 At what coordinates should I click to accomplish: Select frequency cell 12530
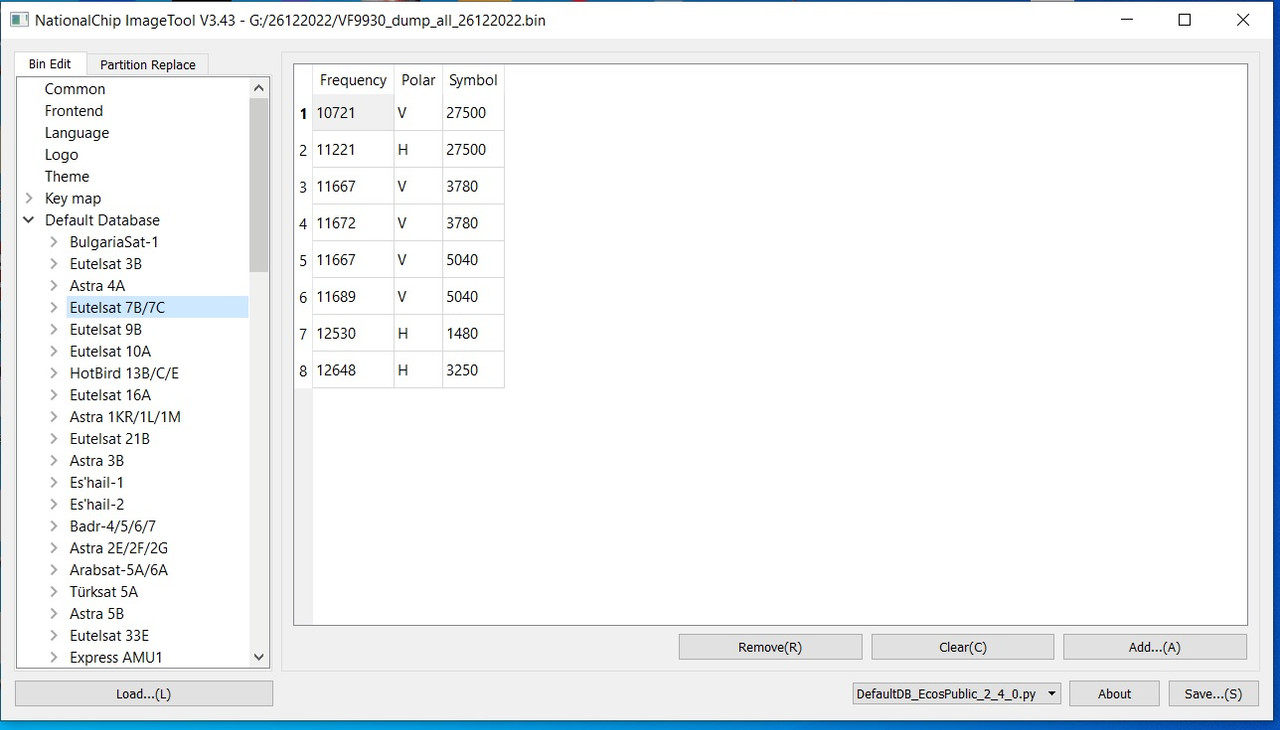click(x=353, y=334)
